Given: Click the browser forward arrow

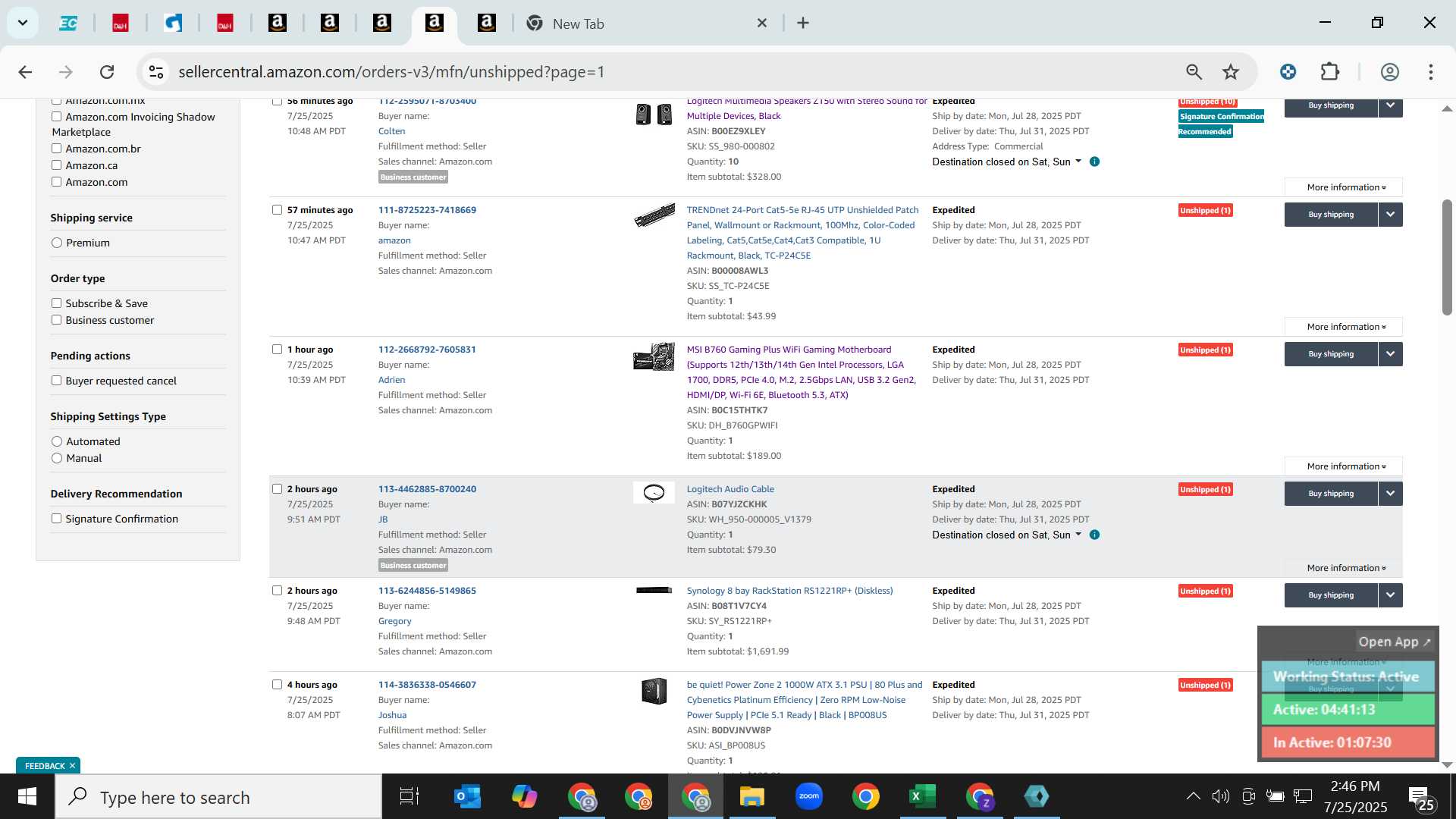Looking at the screenshot, I should (66, 72).
